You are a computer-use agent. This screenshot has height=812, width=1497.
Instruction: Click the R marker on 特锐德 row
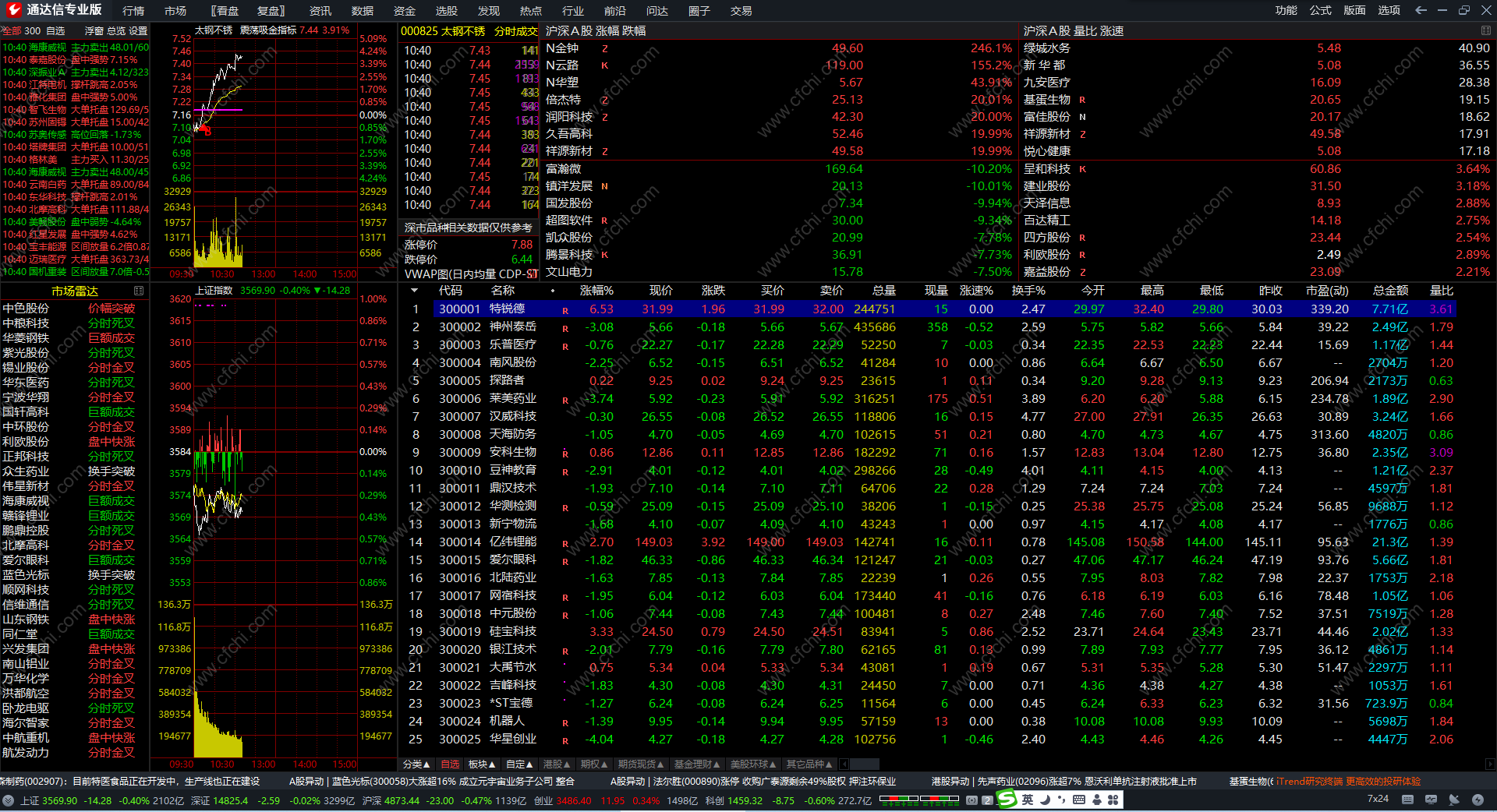[565, 311]
